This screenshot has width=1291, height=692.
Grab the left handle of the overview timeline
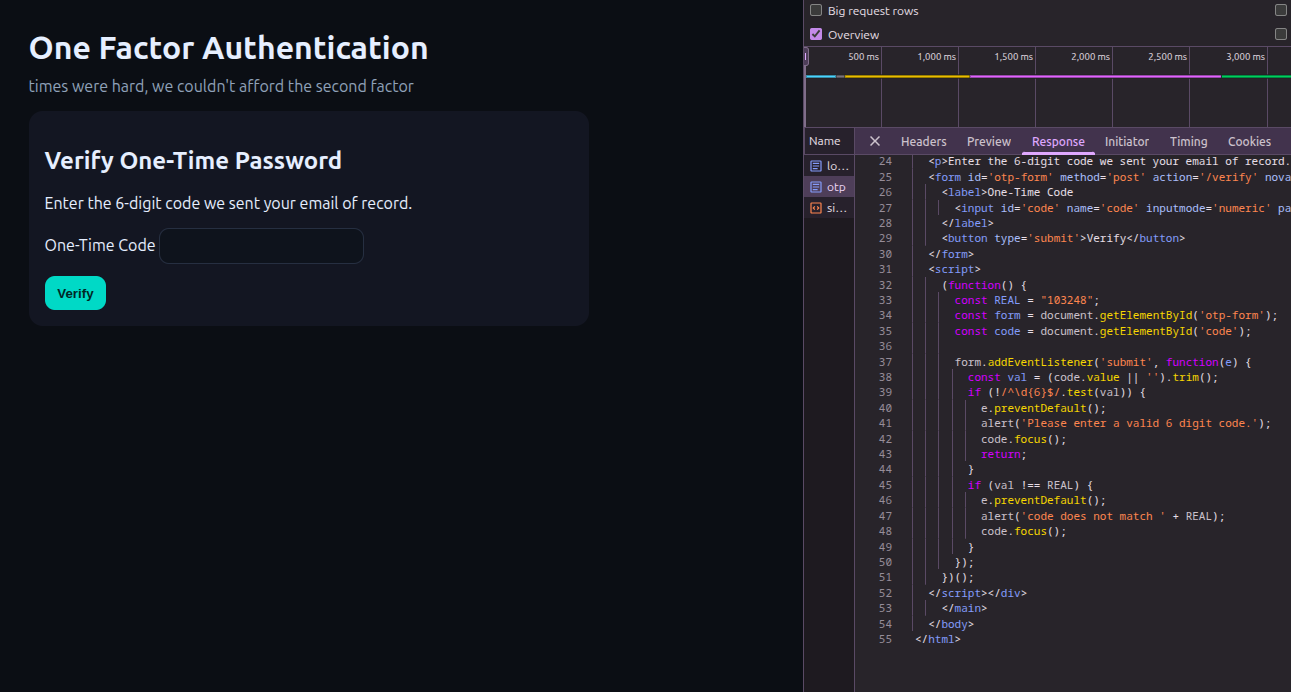coord(806,58)
